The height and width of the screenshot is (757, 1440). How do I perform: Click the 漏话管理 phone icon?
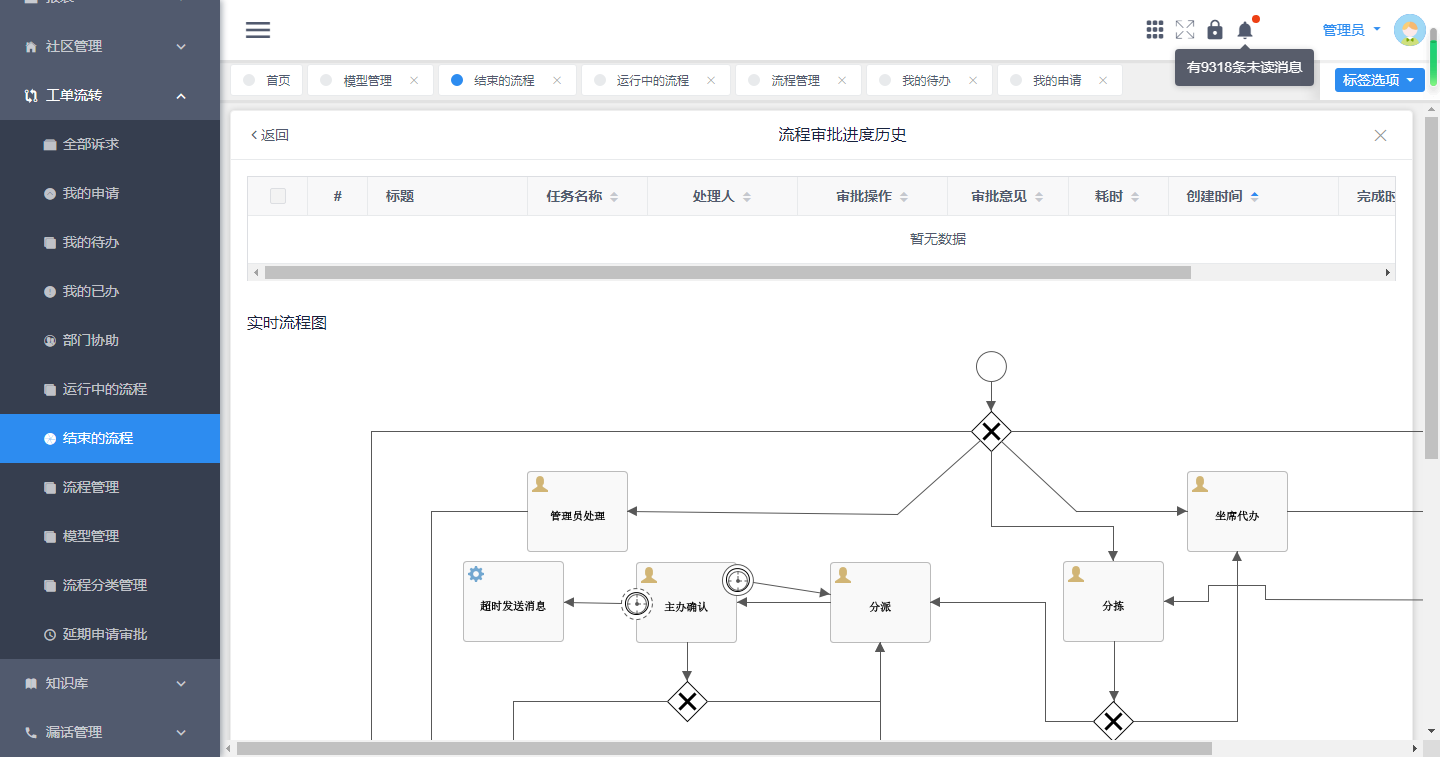tap(31, 732)
